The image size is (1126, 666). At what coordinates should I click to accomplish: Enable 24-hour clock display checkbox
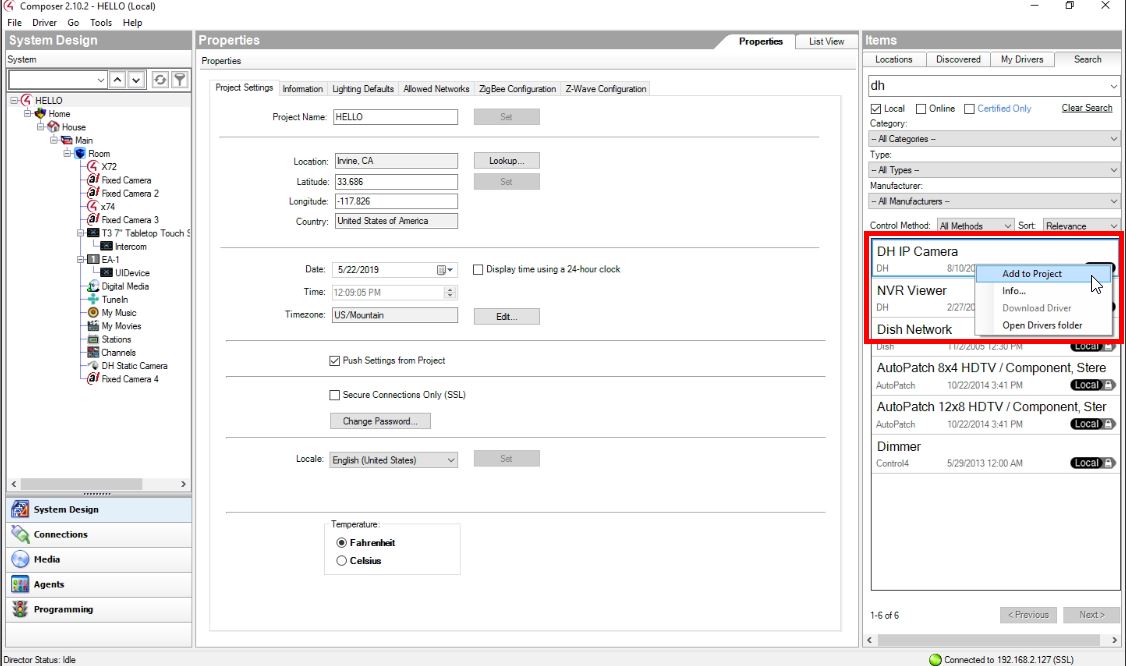click(x=478, y=270)
